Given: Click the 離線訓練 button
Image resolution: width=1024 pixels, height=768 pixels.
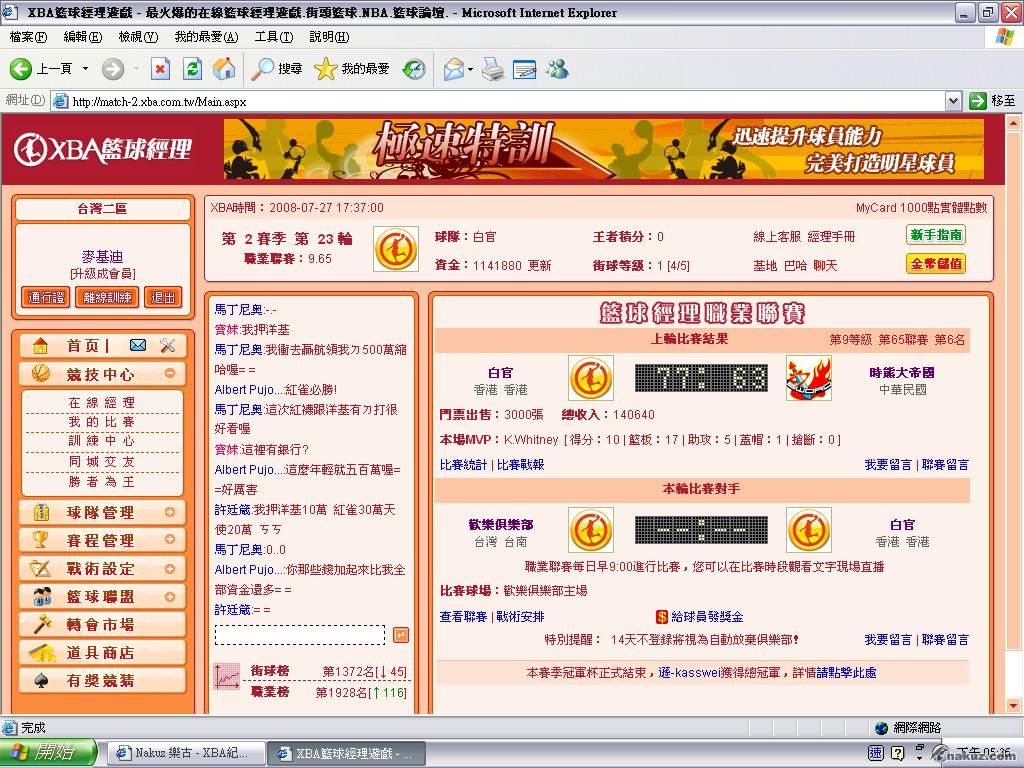Looking at the screenshot, I should [105, 297].
